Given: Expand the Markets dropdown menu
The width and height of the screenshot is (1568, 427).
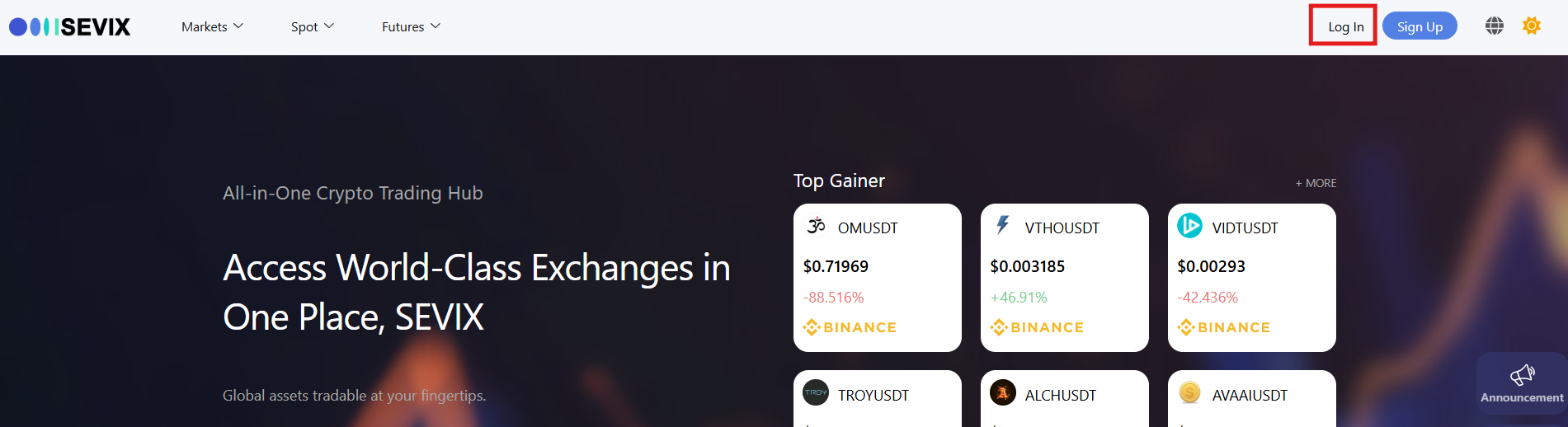Looking at the screenshot, I should pyautogui.click(x=212, y=27).
